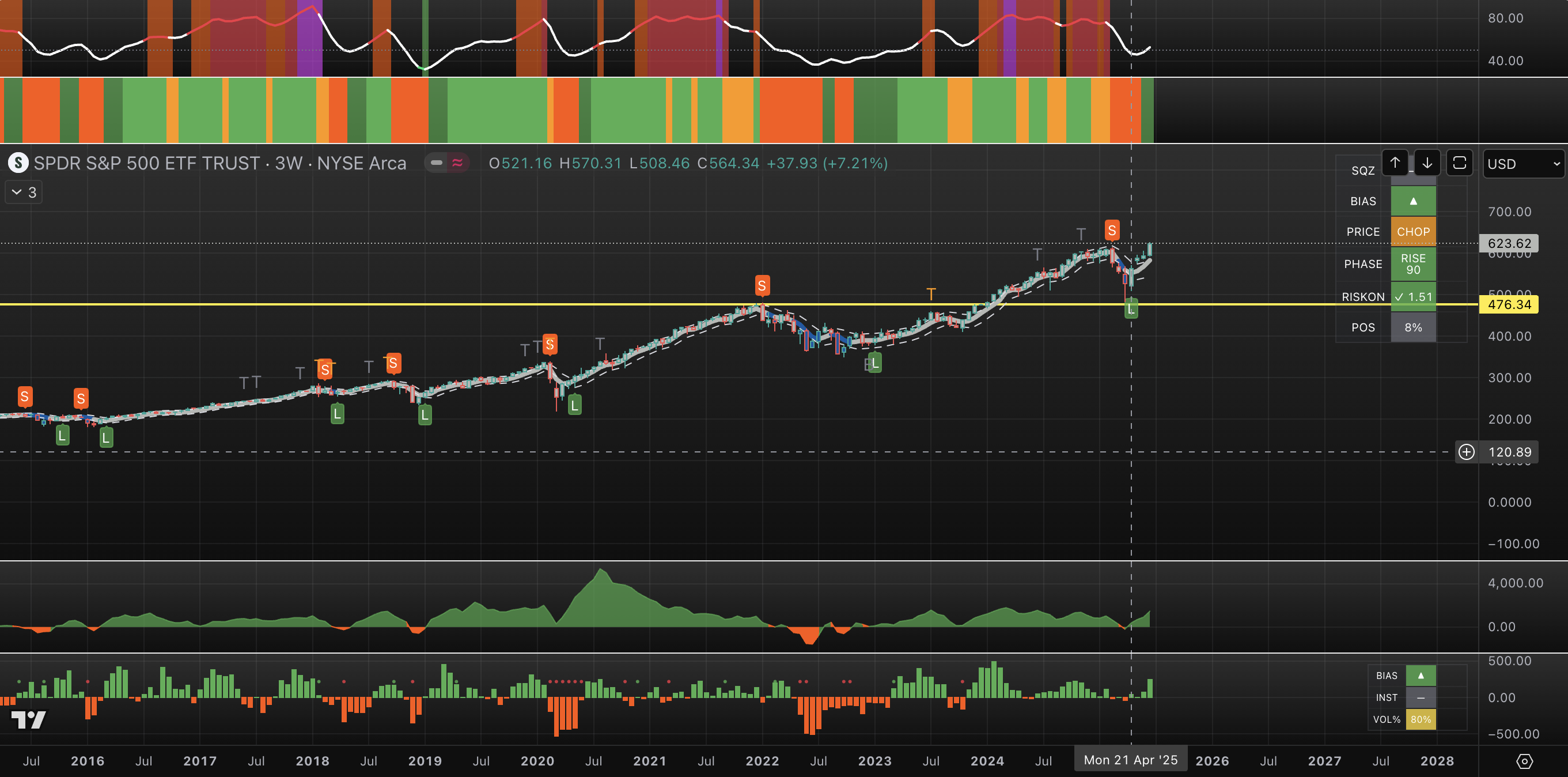The image size is (1568, 777).
Task: Select the yellow 476.34 price line label
Action: coord(1508,304)
